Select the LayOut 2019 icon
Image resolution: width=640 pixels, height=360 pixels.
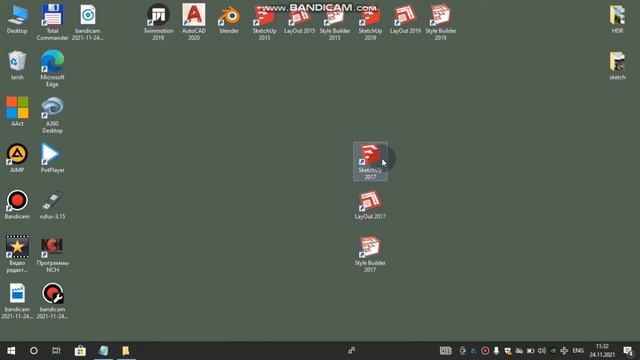pyautogui.click(x=405, y=20)
